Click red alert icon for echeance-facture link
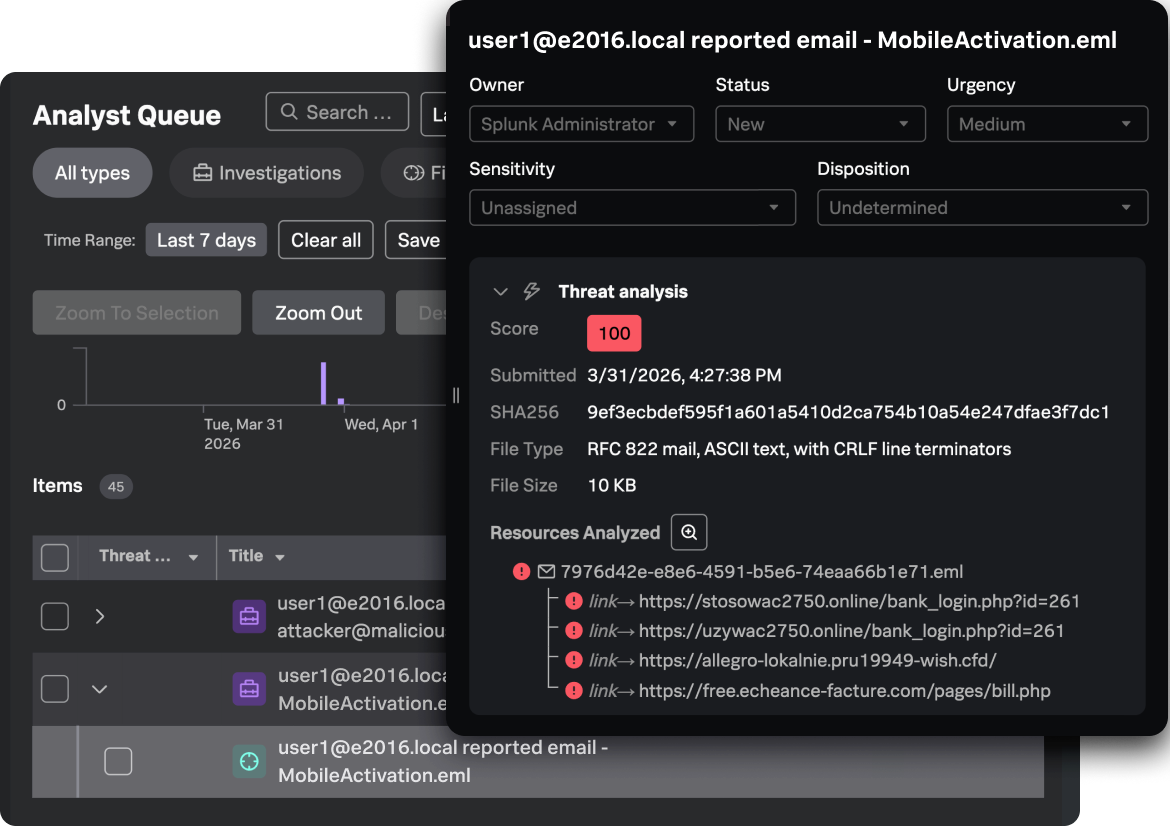Screen dimensions: 1170x826 point(573,690)
